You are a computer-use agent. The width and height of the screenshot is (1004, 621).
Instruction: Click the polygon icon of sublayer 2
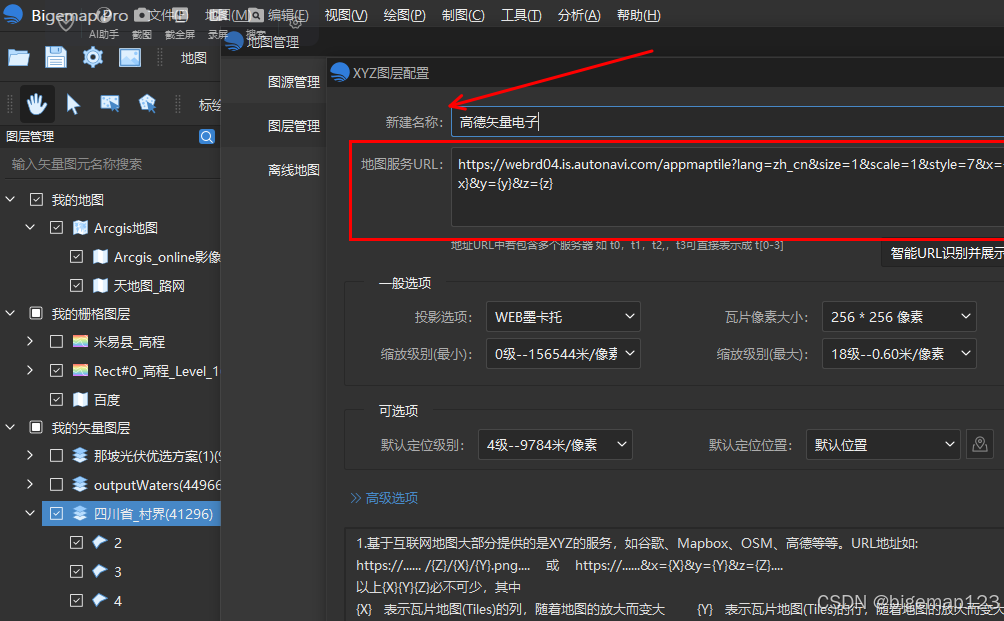pyautogui.click(x=99, y=542)
